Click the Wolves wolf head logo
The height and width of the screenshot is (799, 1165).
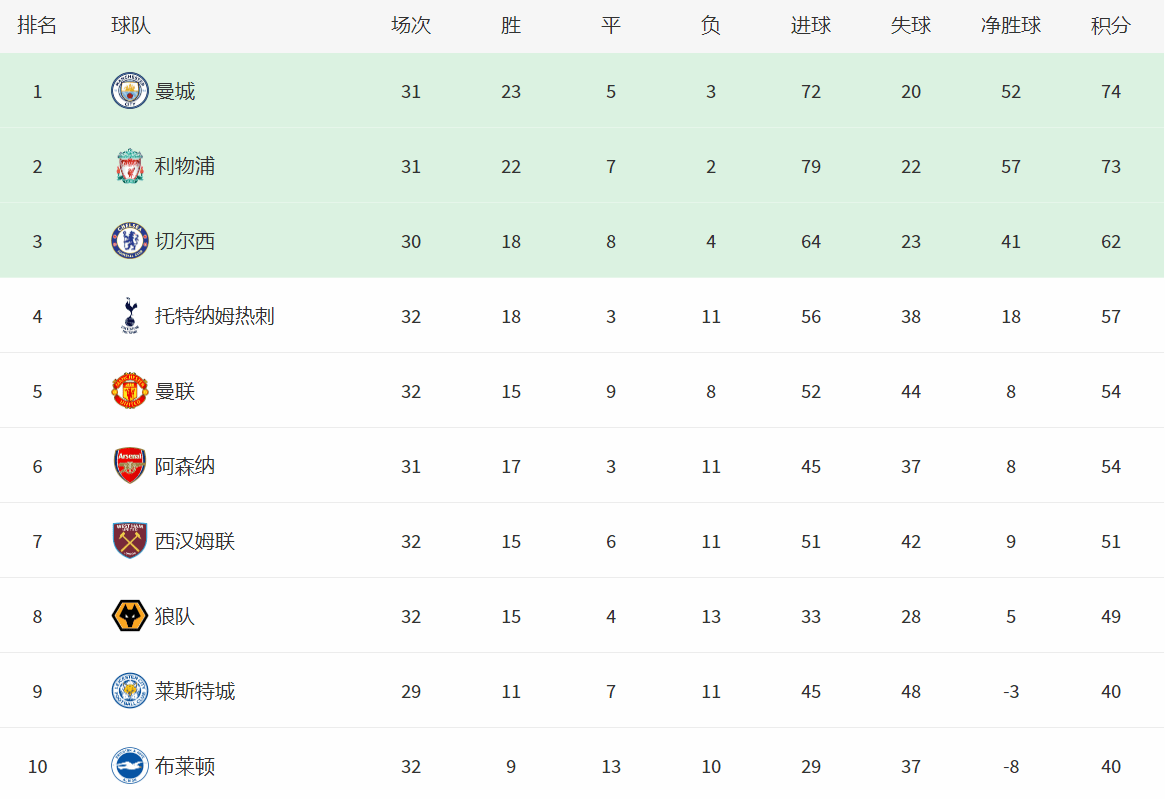point(129,616)
